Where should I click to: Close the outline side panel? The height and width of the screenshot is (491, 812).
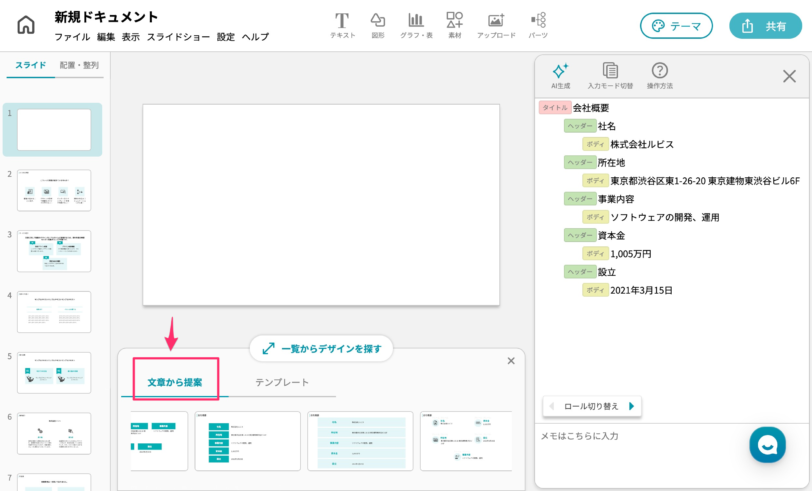point(789,76)
